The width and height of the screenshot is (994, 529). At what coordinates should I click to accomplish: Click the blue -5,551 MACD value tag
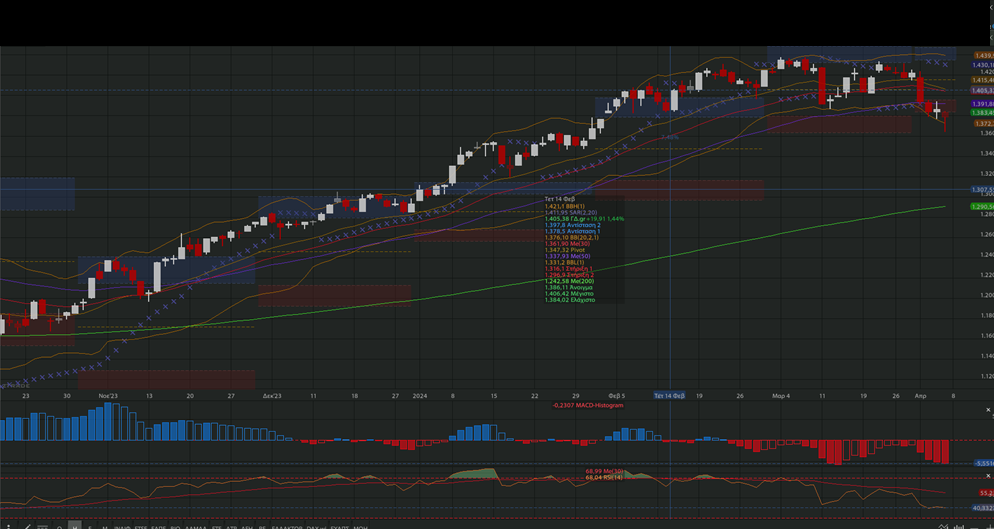[983, 464]
